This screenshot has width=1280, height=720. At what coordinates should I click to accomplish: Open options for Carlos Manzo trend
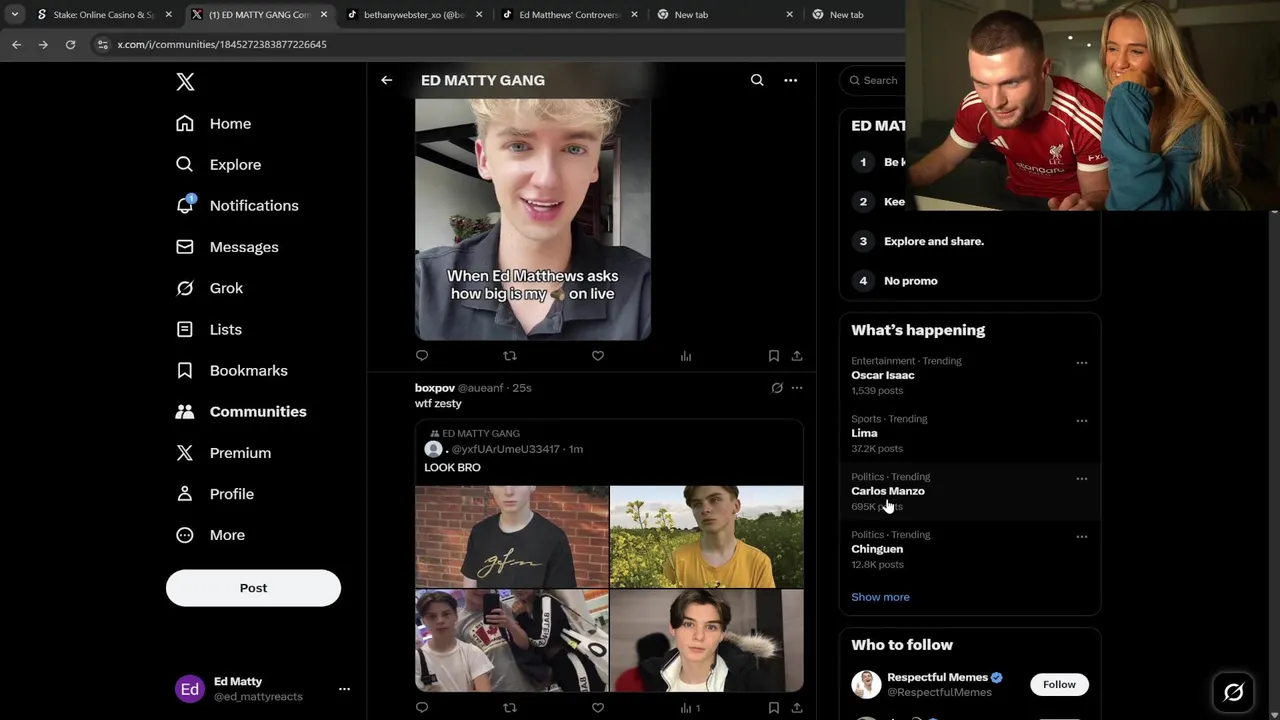[1081, 479]
